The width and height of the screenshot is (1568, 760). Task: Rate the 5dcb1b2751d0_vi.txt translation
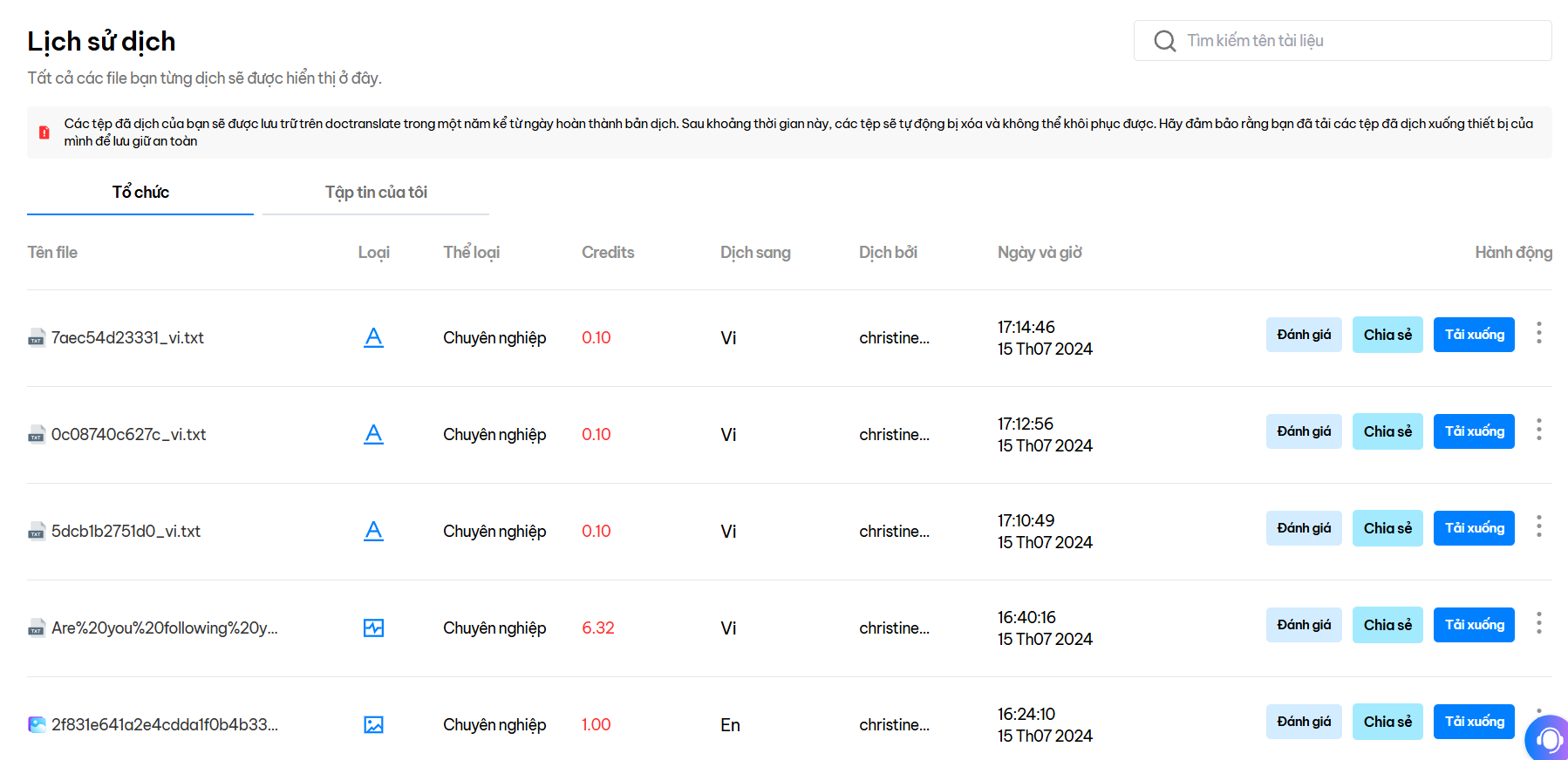click(x=1303, y=528)
